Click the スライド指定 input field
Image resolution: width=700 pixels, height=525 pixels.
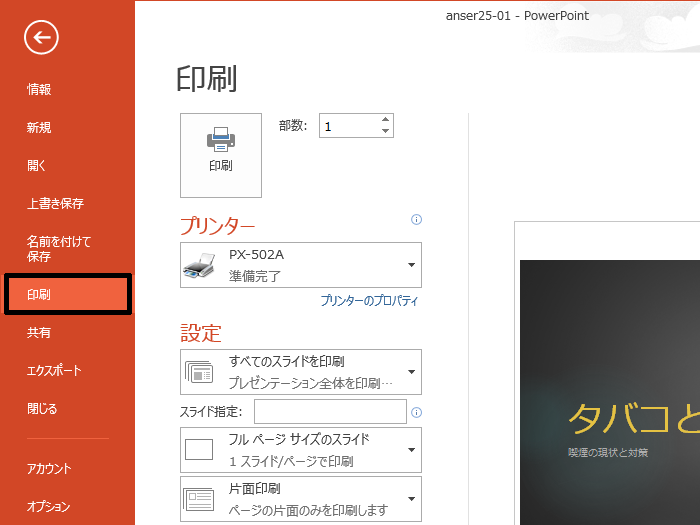click(x=330, y=412)
